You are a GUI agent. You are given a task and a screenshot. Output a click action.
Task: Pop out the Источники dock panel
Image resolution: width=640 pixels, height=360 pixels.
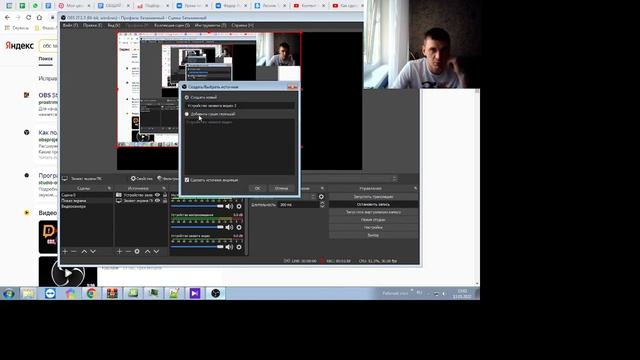[x=164, y=189]
